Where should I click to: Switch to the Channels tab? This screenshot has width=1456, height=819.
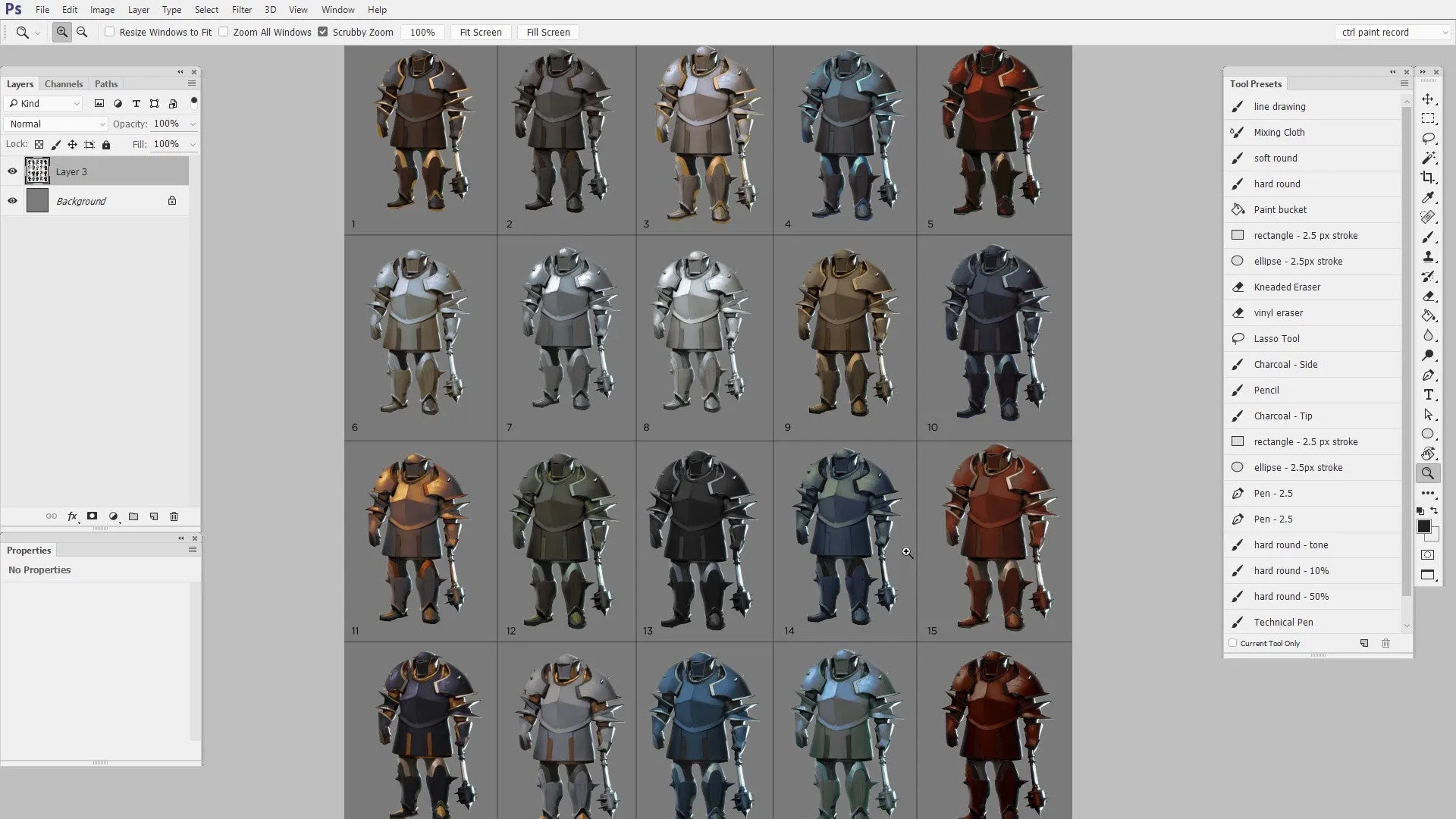coord(64,84)
